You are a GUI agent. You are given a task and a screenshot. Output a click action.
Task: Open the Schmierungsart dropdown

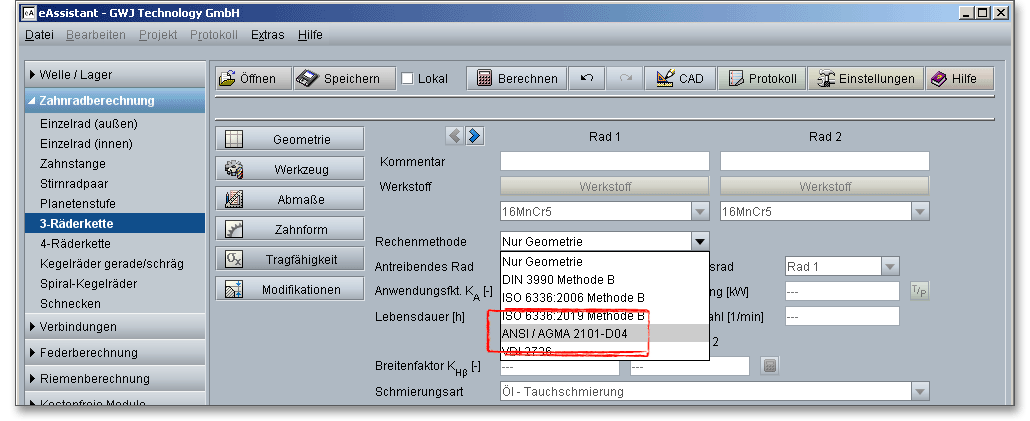click(919, 392)
